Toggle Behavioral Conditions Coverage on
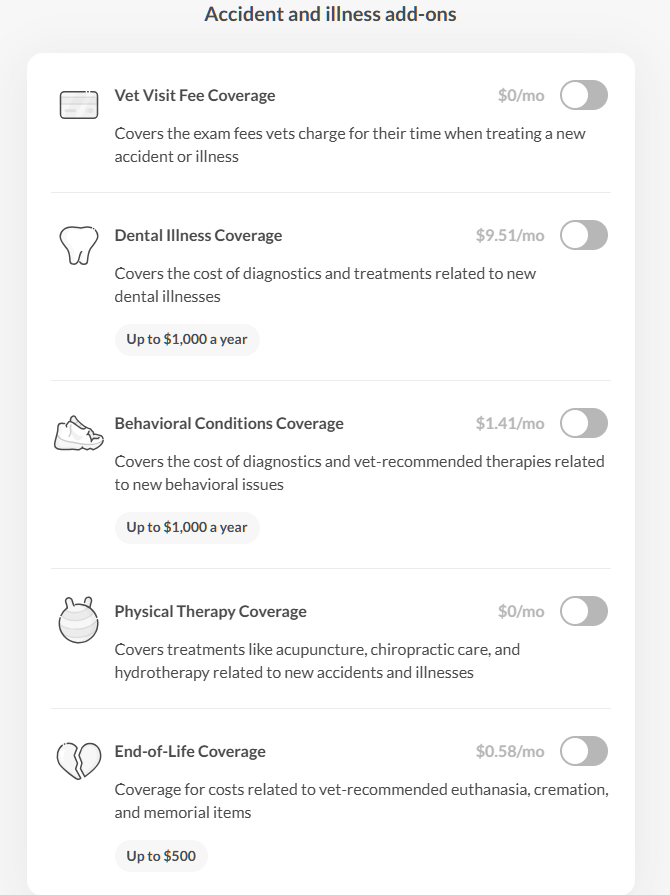This screenshot has height=895, width=670. (584, 423)
